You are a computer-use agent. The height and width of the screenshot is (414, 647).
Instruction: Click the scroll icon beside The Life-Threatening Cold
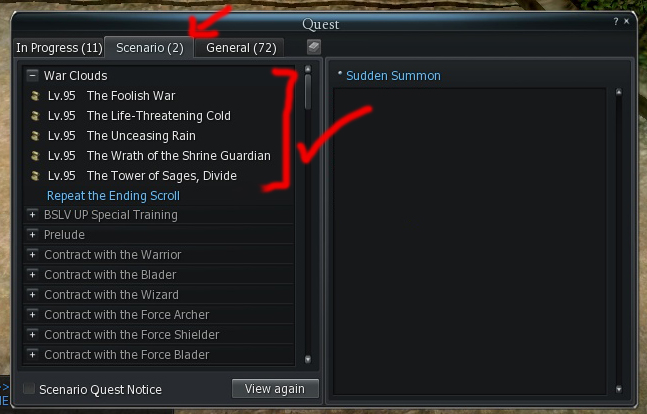coord(35,116)
